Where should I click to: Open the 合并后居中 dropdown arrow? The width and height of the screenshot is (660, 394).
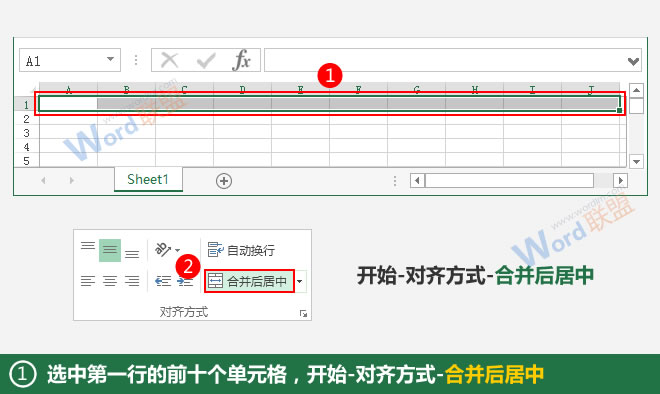(x=300, y=281)
